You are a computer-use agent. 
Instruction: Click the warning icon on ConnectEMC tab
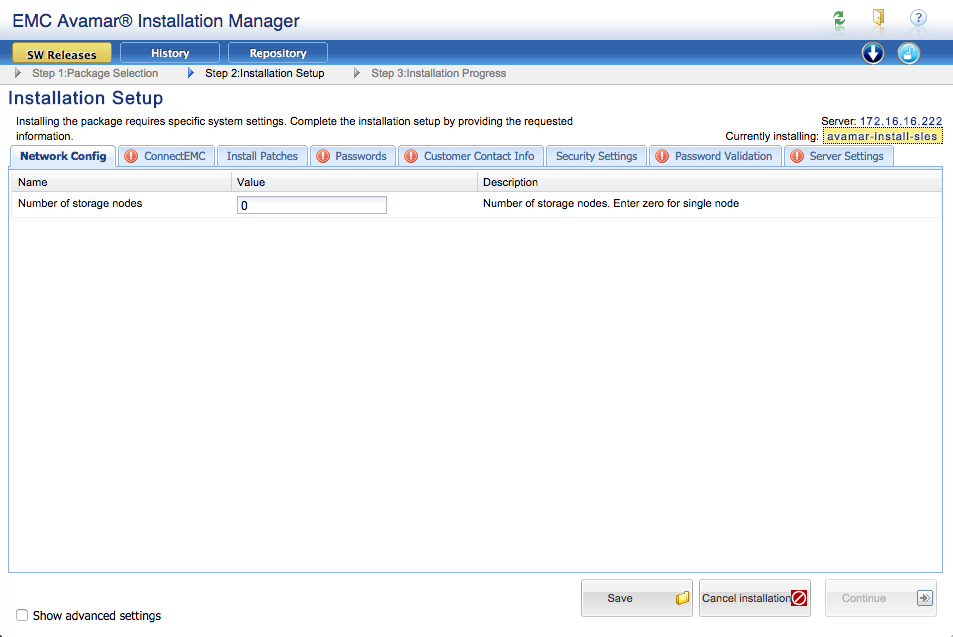131,156
